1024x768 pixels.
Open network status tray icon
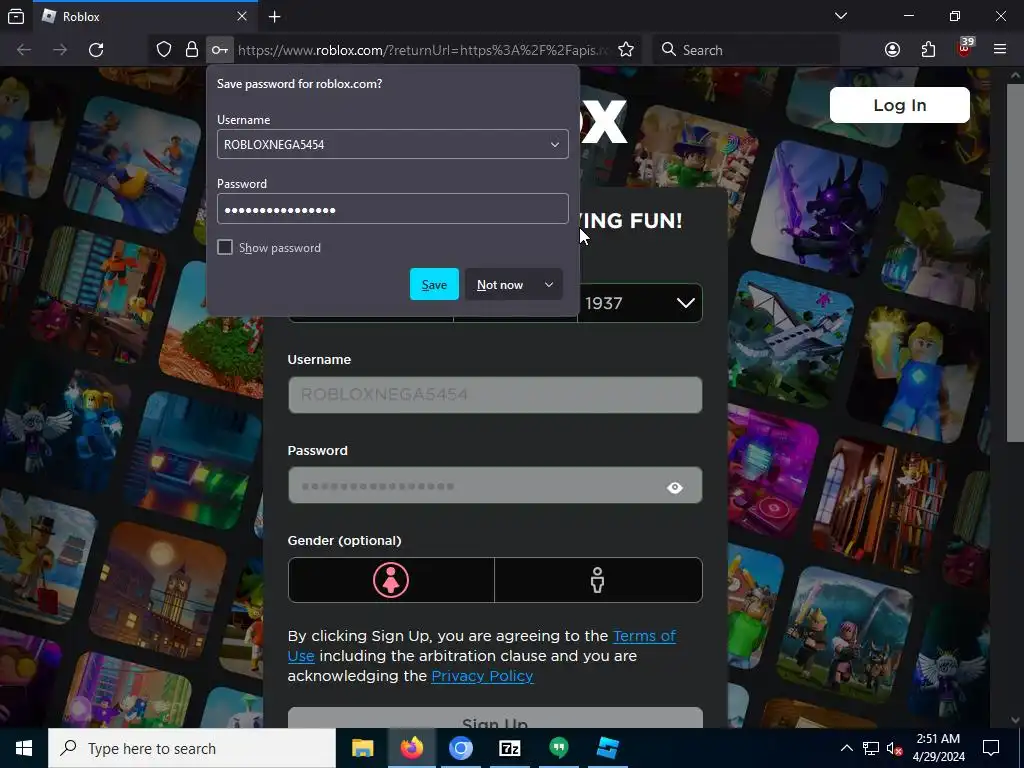(871, 748)
